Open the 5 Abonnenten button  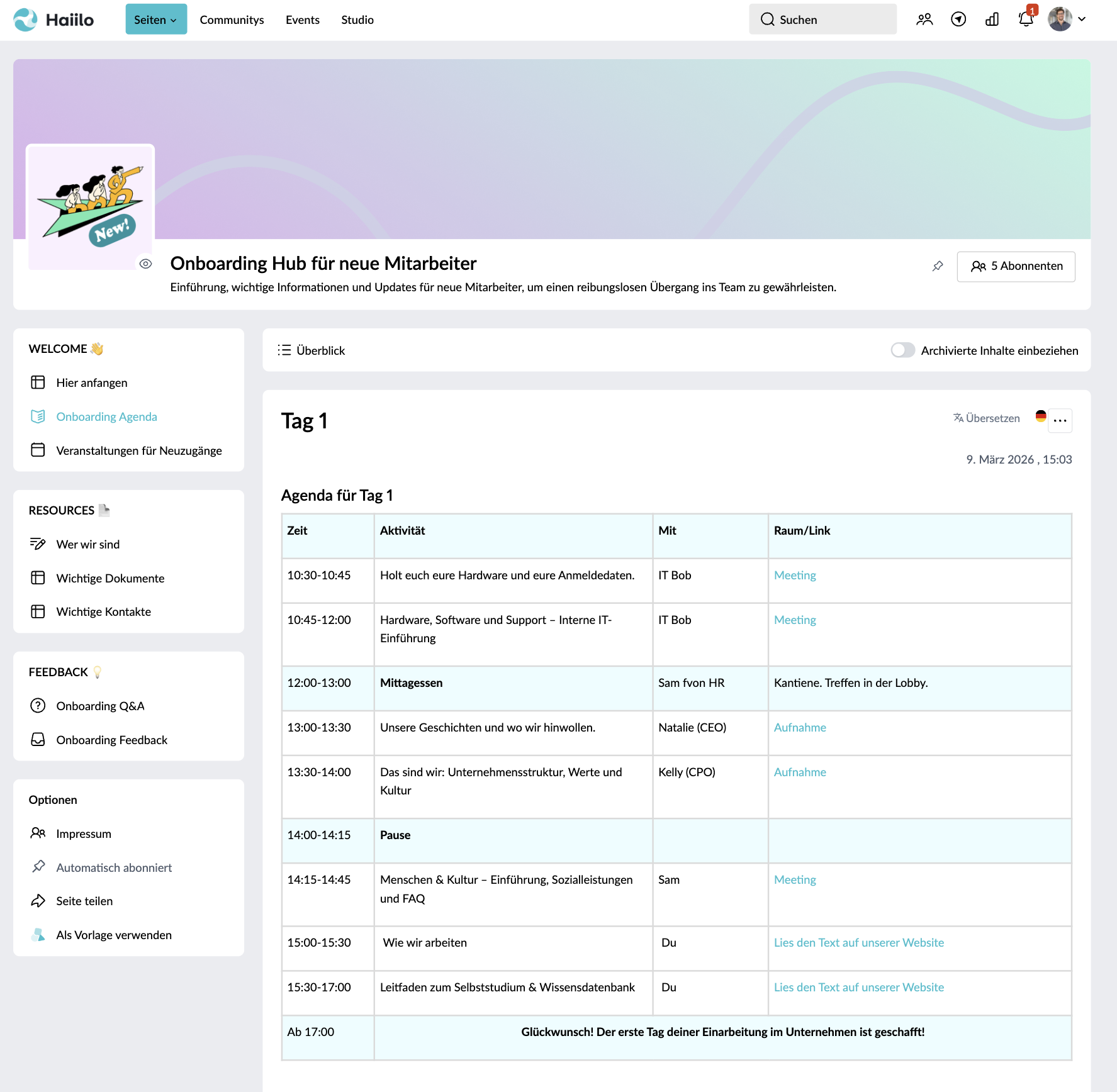pos(1016,266)
